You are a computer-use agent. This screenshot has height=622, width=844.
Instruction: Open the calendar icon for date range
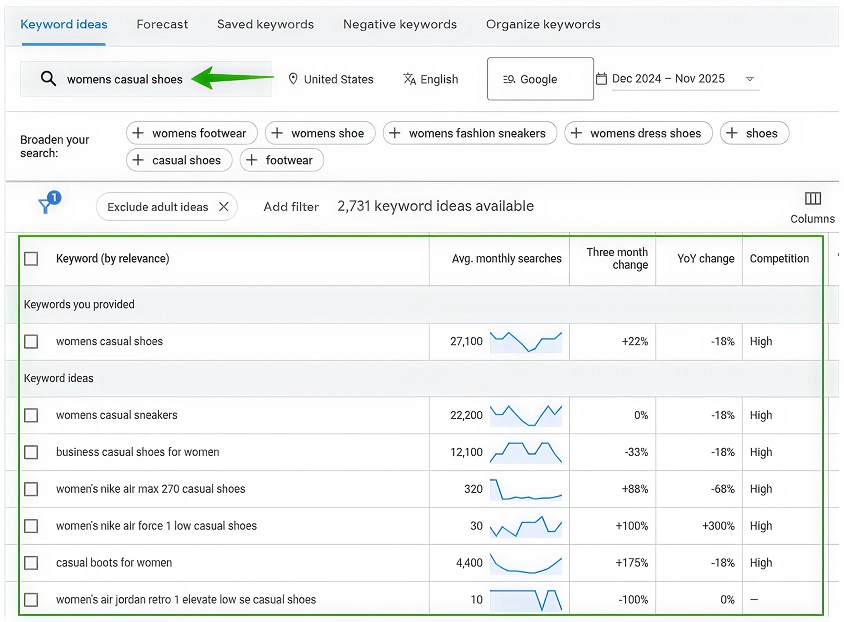pyautogui.click(x=601, y=79)
